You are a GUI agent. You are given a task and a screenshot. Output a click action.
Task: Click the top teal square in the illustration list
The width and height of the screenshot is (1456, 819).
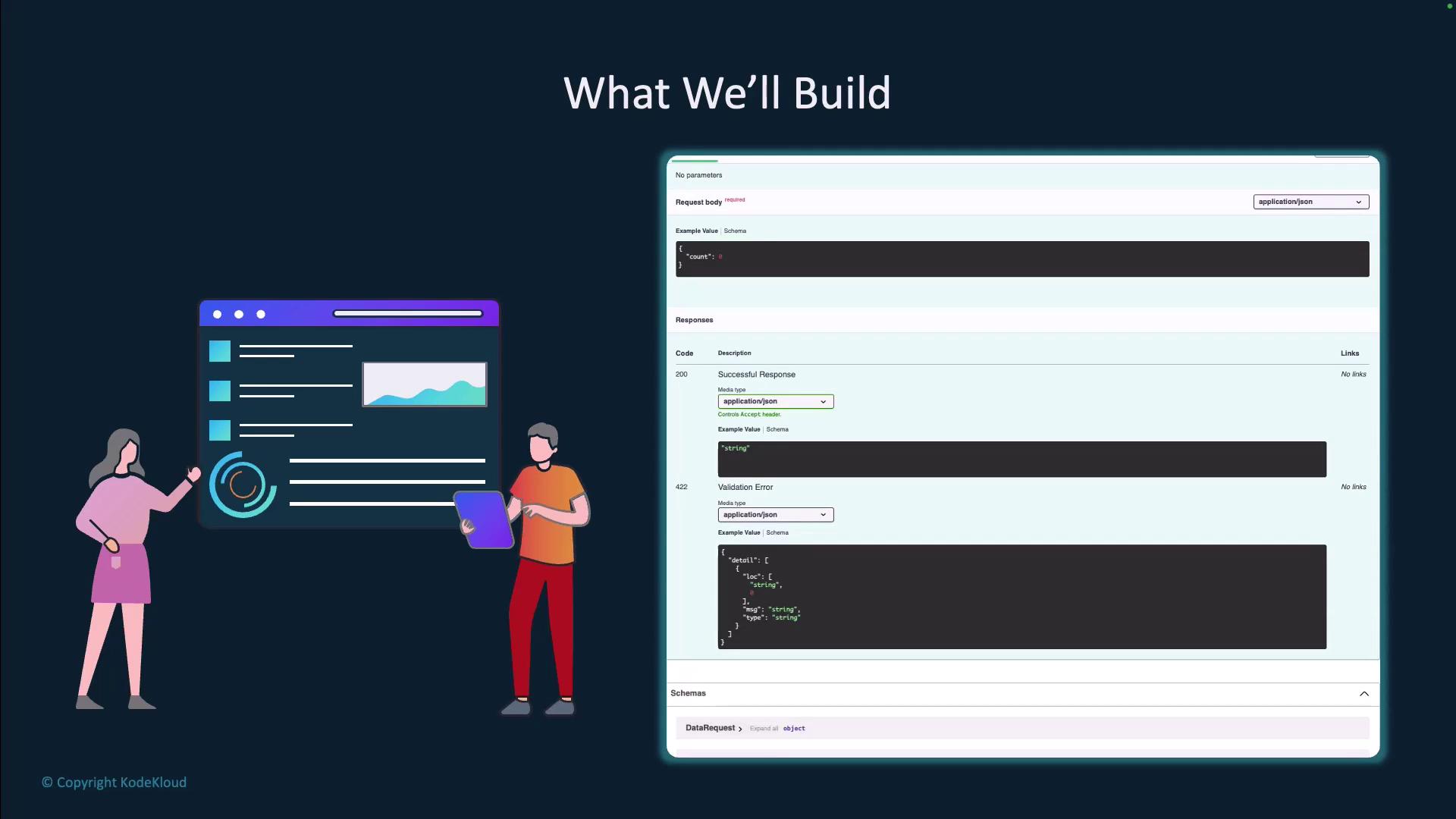(x=220, y=351)
